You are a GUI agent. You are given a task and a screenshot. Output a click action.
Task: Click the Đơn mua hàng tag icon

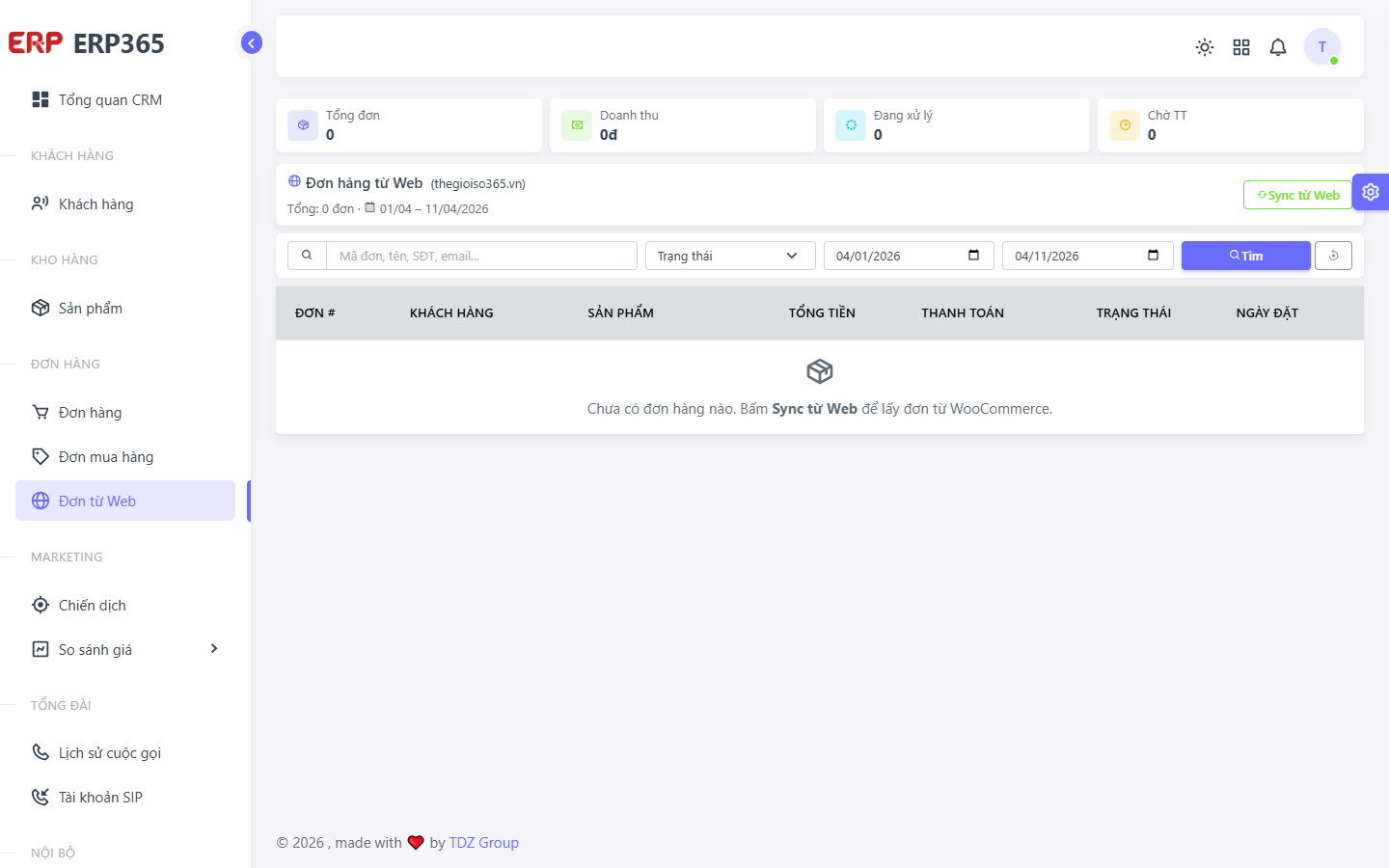click(41, 456)
